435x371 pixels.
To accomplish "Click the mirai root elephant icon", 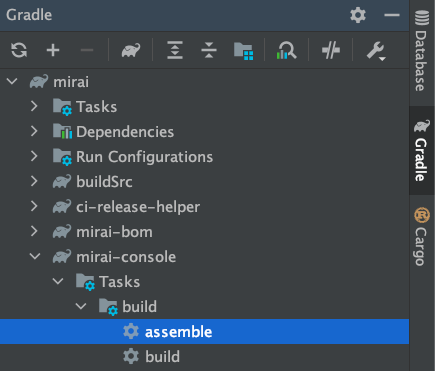I will (x=39, y=81).
